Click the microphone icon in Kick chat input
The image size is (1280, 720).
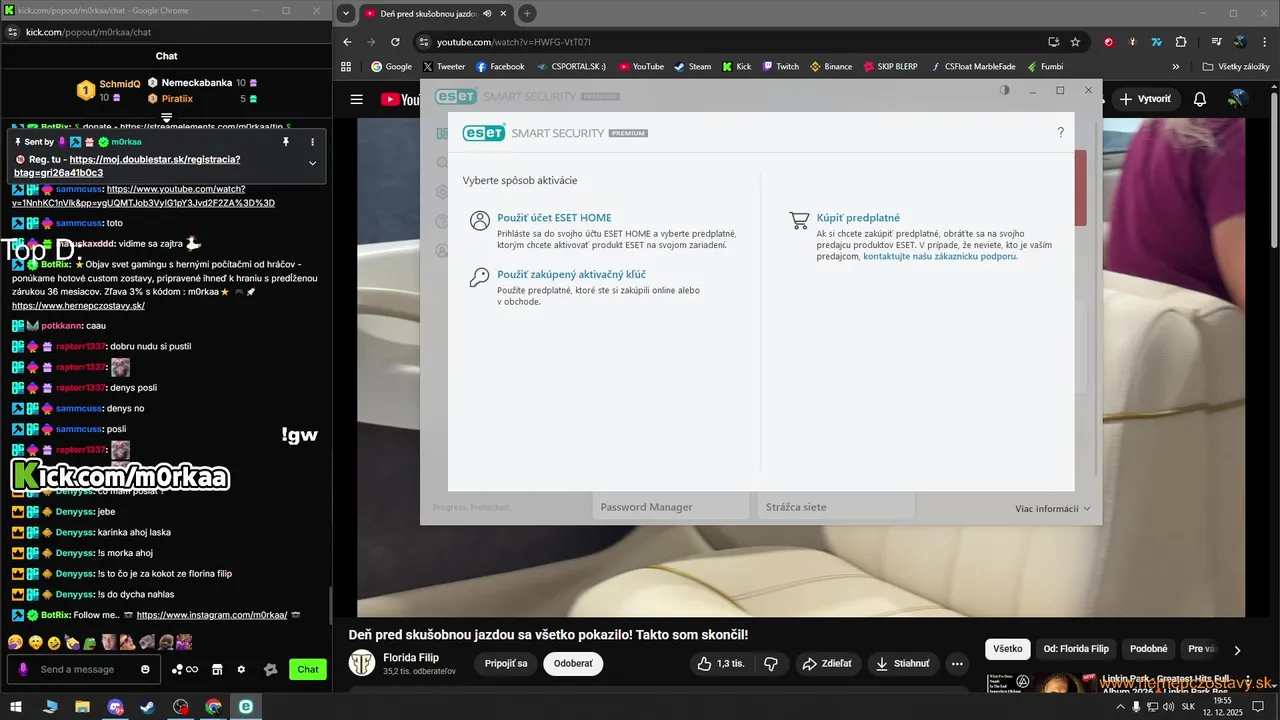pyautogui.click(x=23, y=669)
